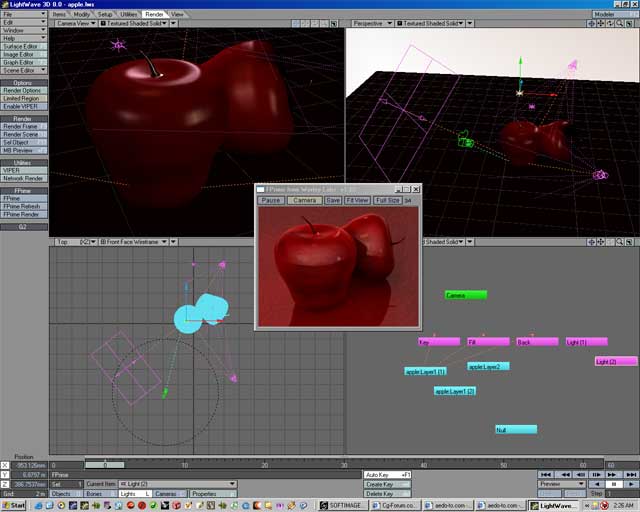Click the green camera icon in Perspective viewport
Image resolution: width=640 pixels, height=512 pixels.
point(465,140)
